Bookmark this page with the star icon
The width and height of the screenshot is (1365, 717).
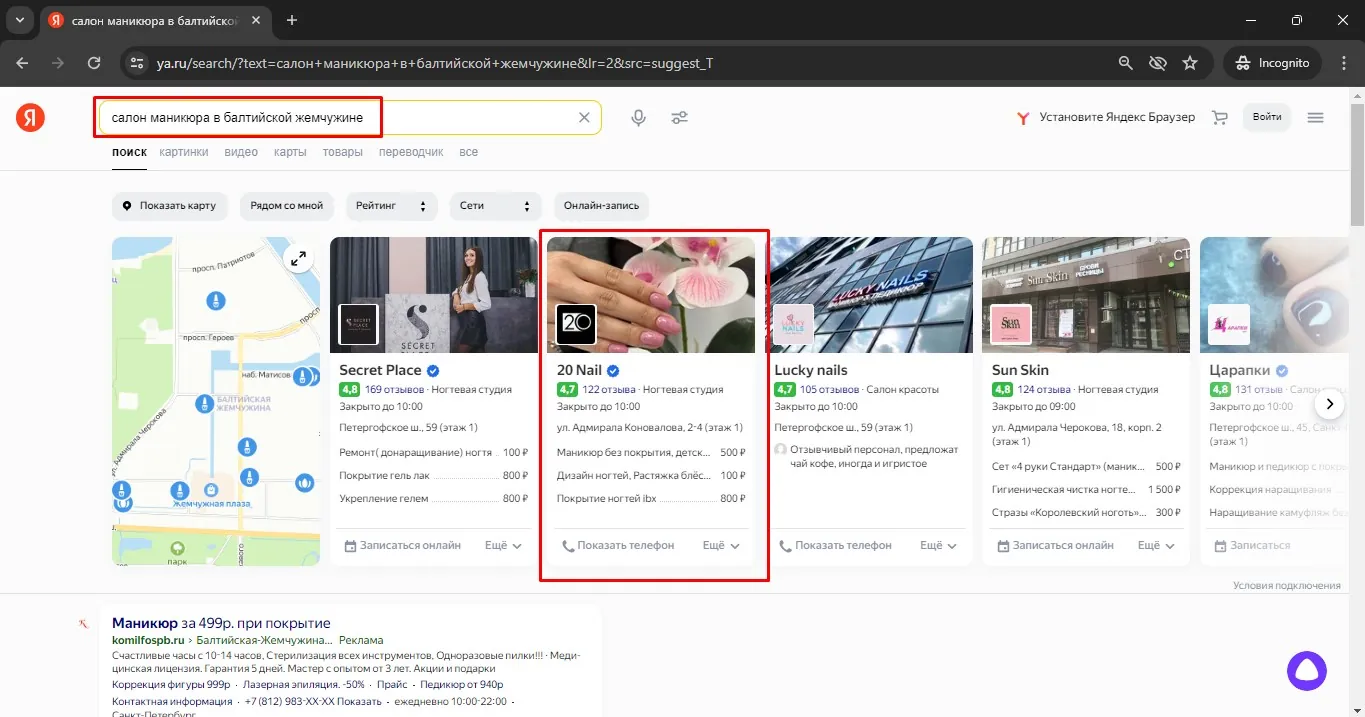pos(1190,63)
